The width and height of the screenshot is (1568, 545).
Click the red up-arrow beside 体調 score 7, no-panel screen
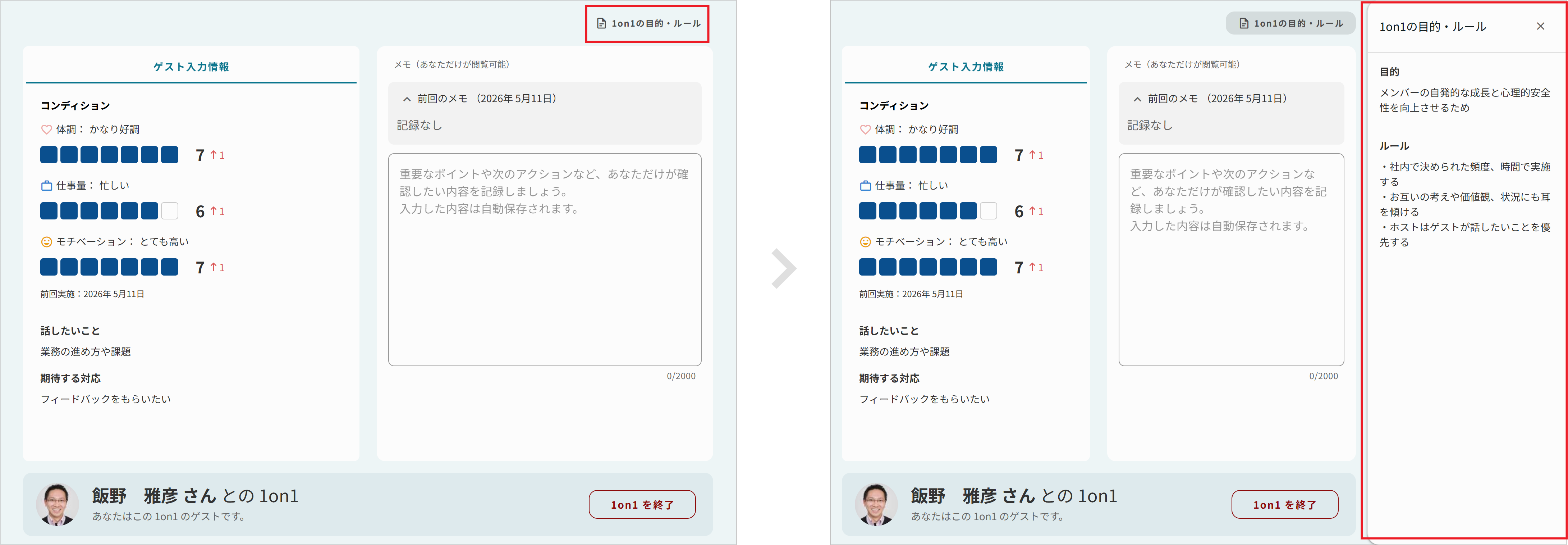pos(214,155)
